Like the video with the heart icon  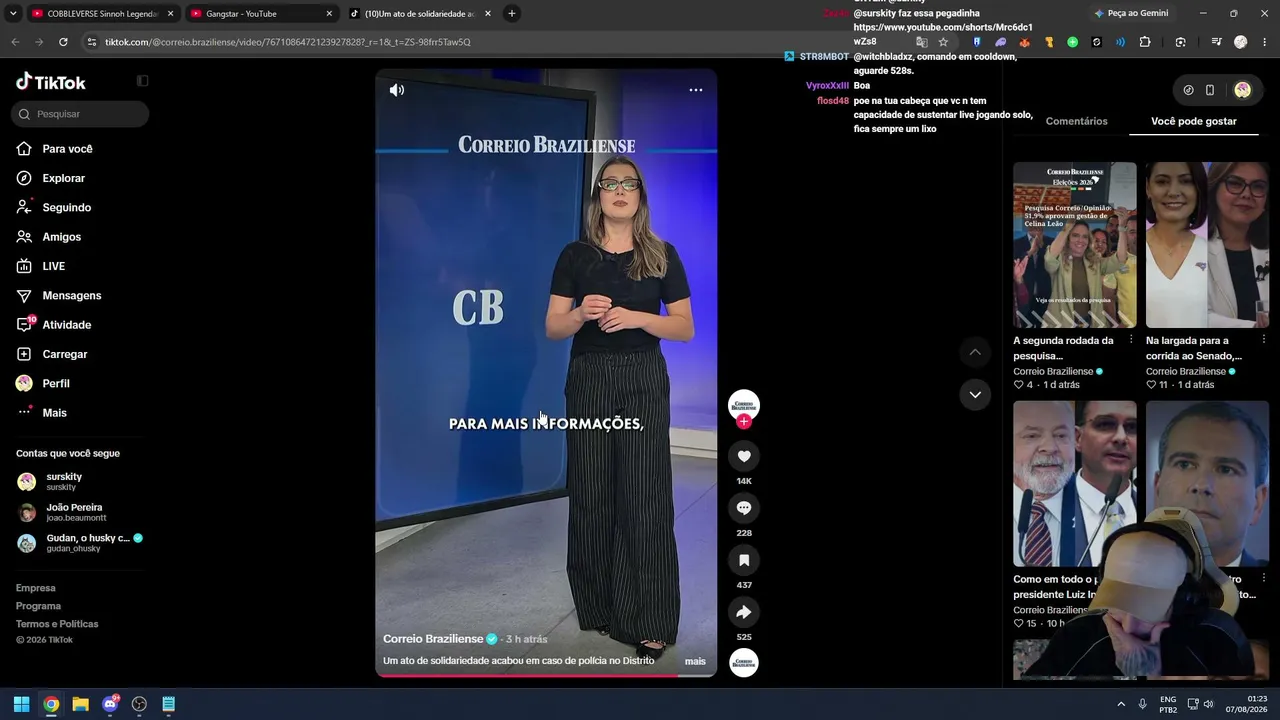click(x=744, y=456)
